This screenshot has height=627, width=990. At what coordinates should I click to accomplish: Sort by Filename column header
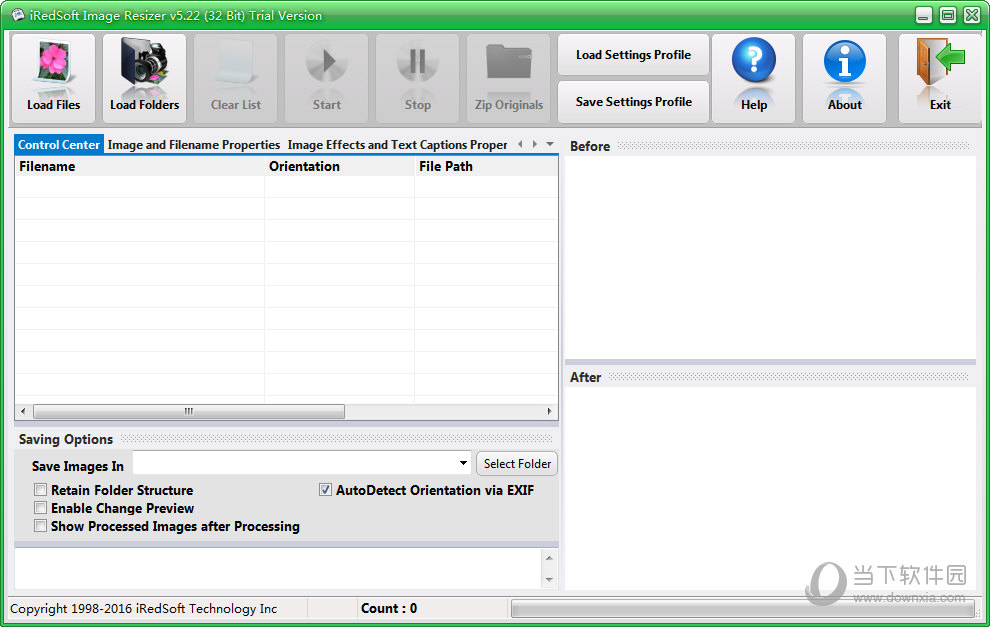(x=140, y=166)
